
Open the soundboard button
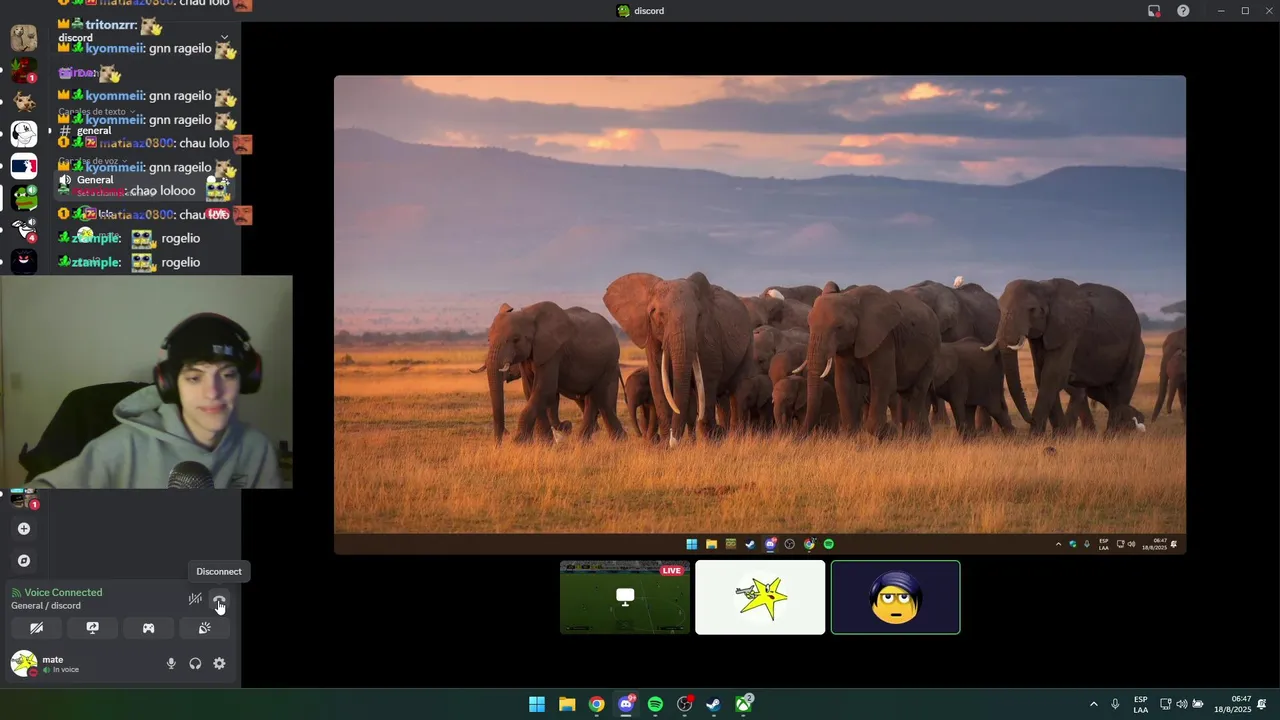point(204,628)
